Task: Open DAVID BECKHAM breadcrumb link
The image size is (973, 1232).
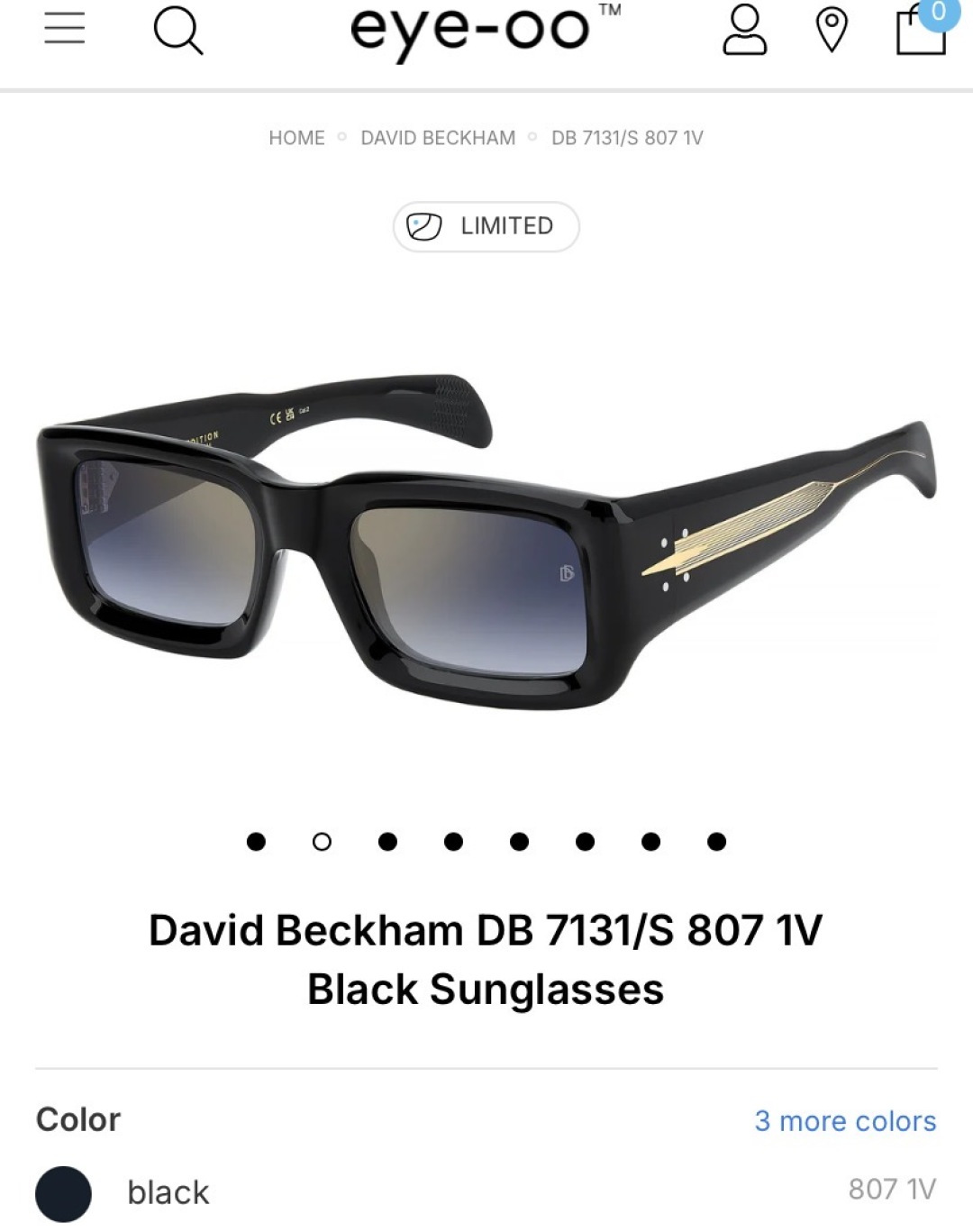Action: (438, 138)
